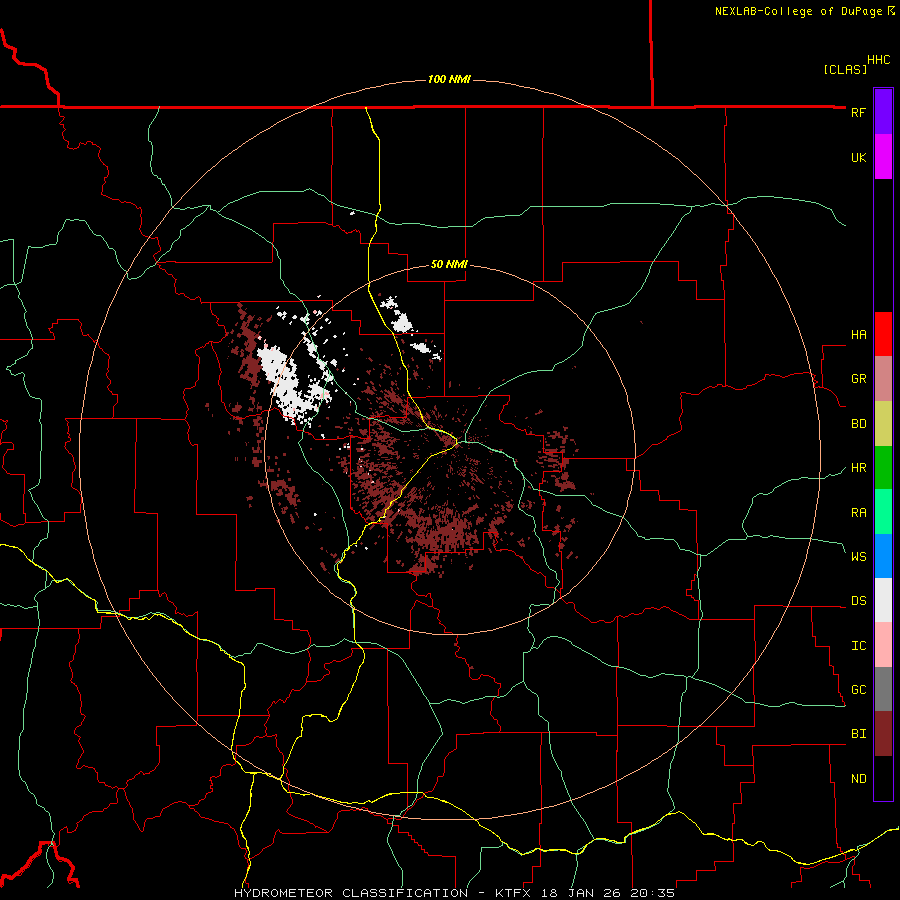Click the RA light green legend swatch
900x900 pixels.
883,512
